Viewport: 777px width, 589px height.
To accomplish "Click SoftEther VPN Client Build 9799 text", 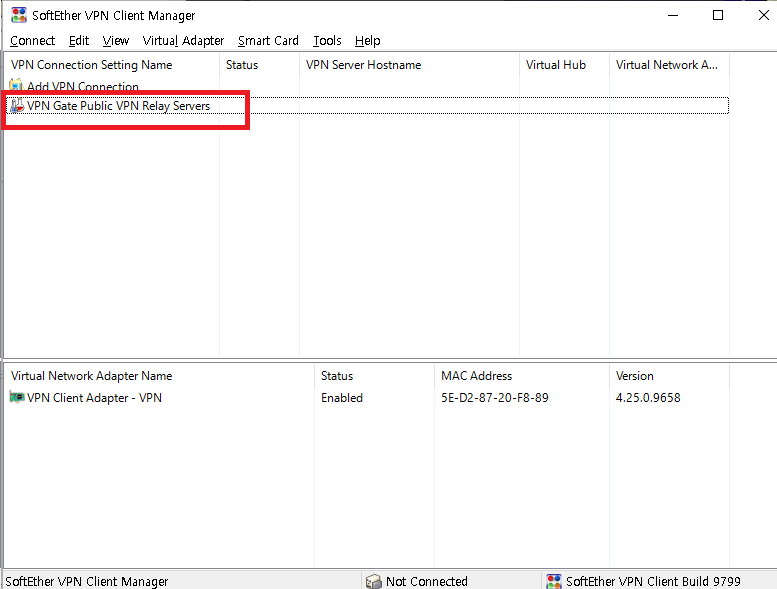I will coord(653,582).
